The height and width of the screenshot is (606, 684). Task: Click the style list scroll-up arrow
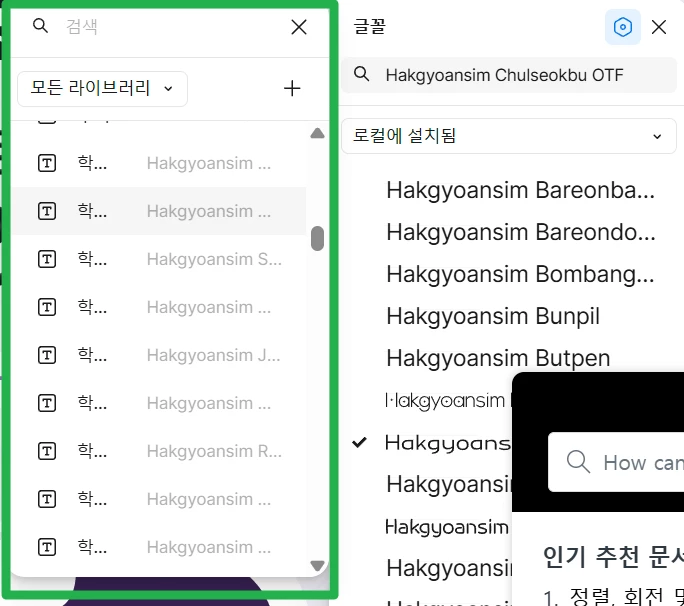(x=317, y=133)
